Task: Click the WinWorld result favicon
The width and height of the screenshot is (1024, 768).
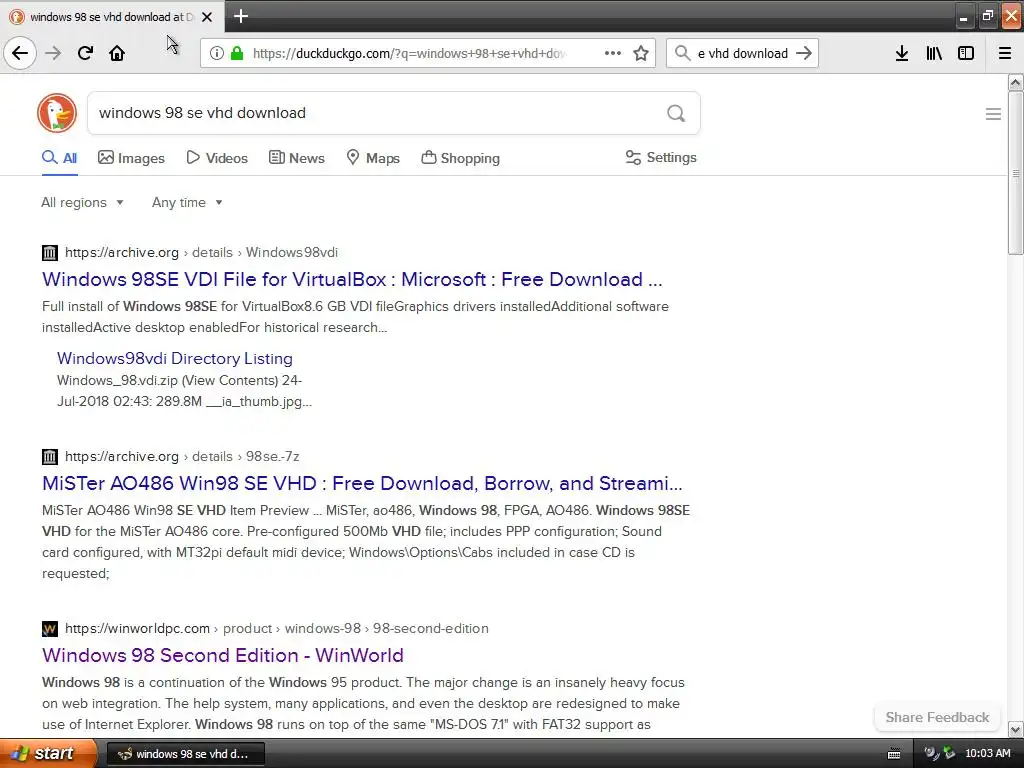Action: (50, 629)
